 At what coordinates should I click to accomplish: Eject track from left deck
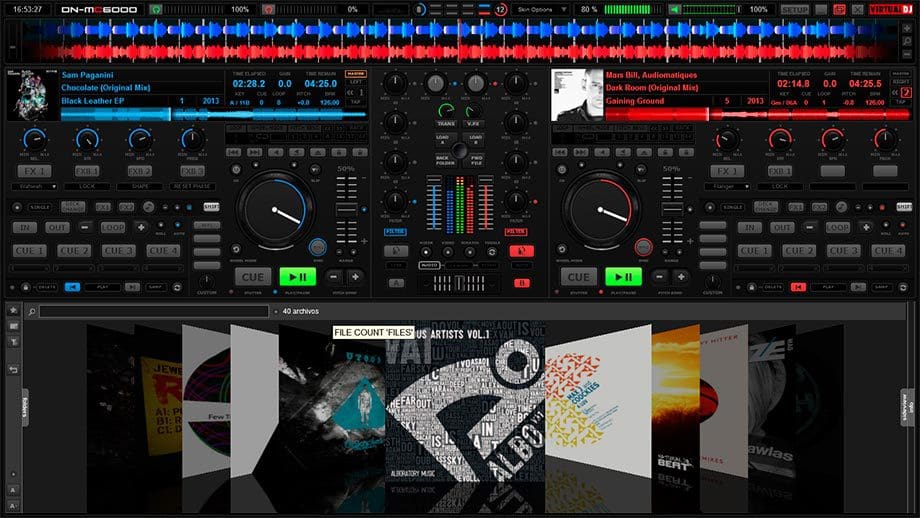click(318, 152)
